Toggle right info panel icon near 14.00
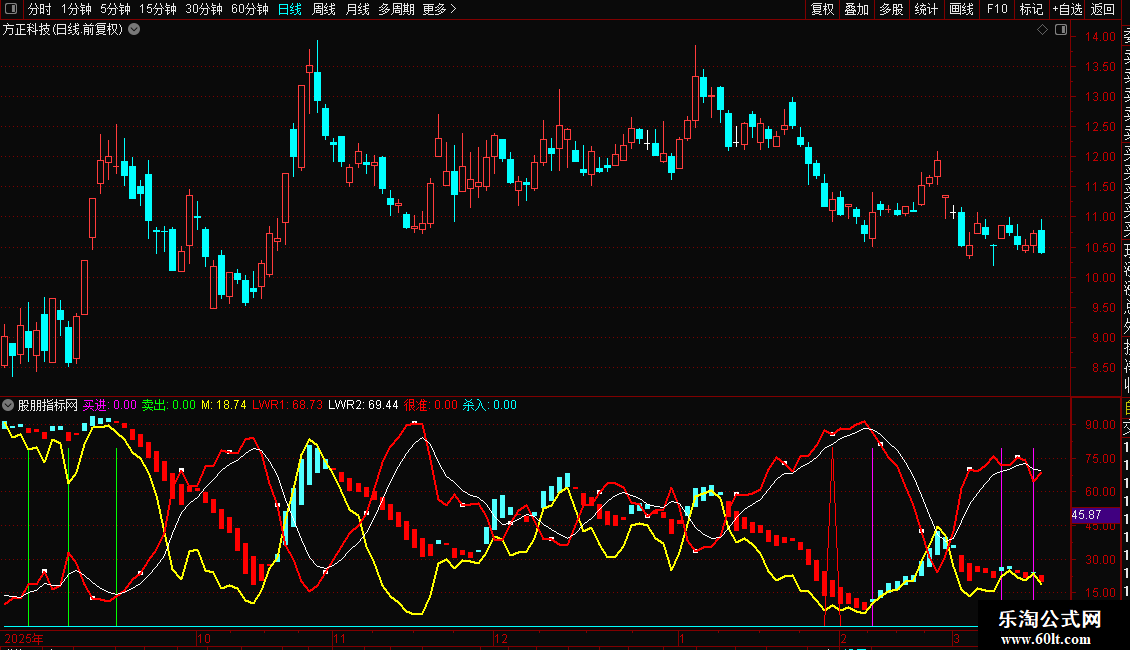Screen dimensions: 1130x650 click(1061, 30)
